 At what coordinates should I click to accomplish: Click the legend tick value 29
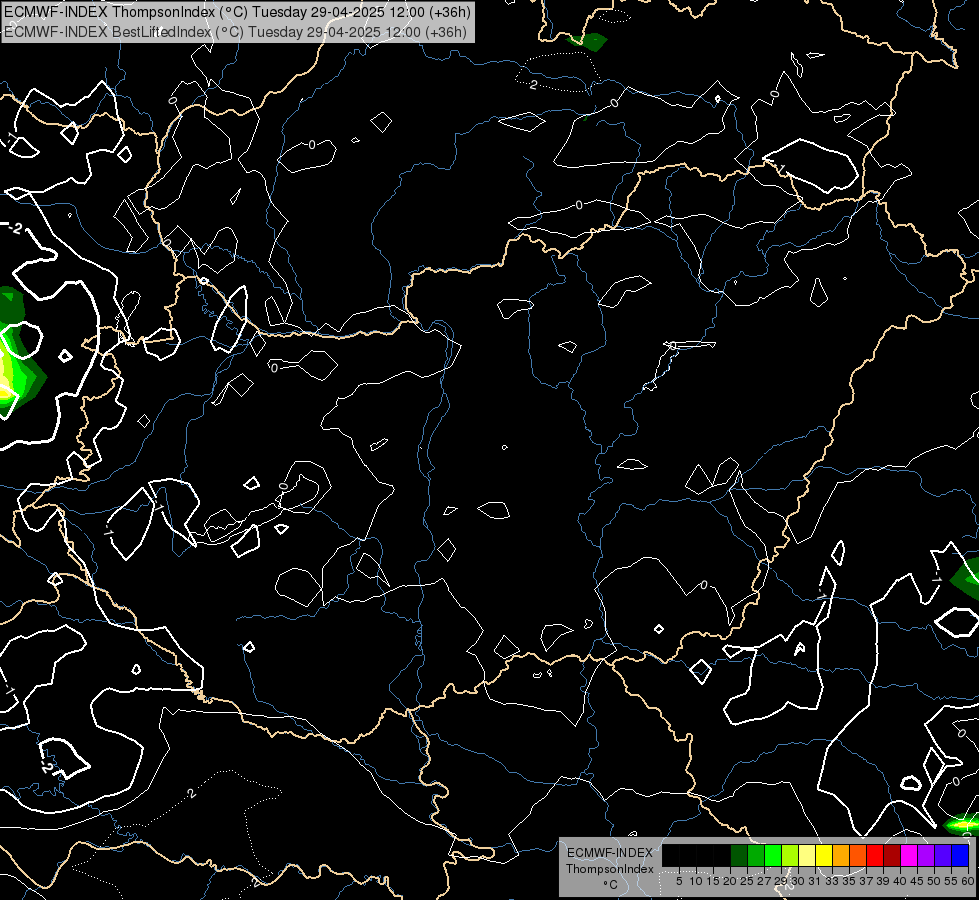pyautogui.click(x=781, y=881)
